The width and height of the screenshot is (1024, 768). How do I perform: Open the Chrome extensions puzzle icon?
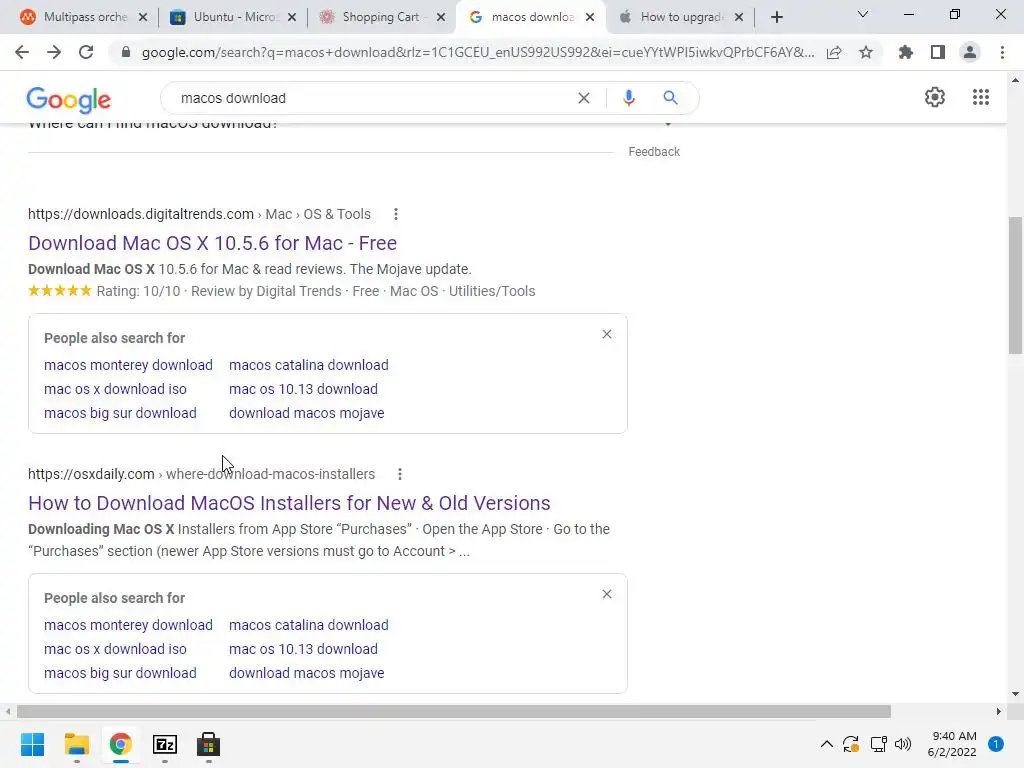pyautogui.click(x=906, y=52)
